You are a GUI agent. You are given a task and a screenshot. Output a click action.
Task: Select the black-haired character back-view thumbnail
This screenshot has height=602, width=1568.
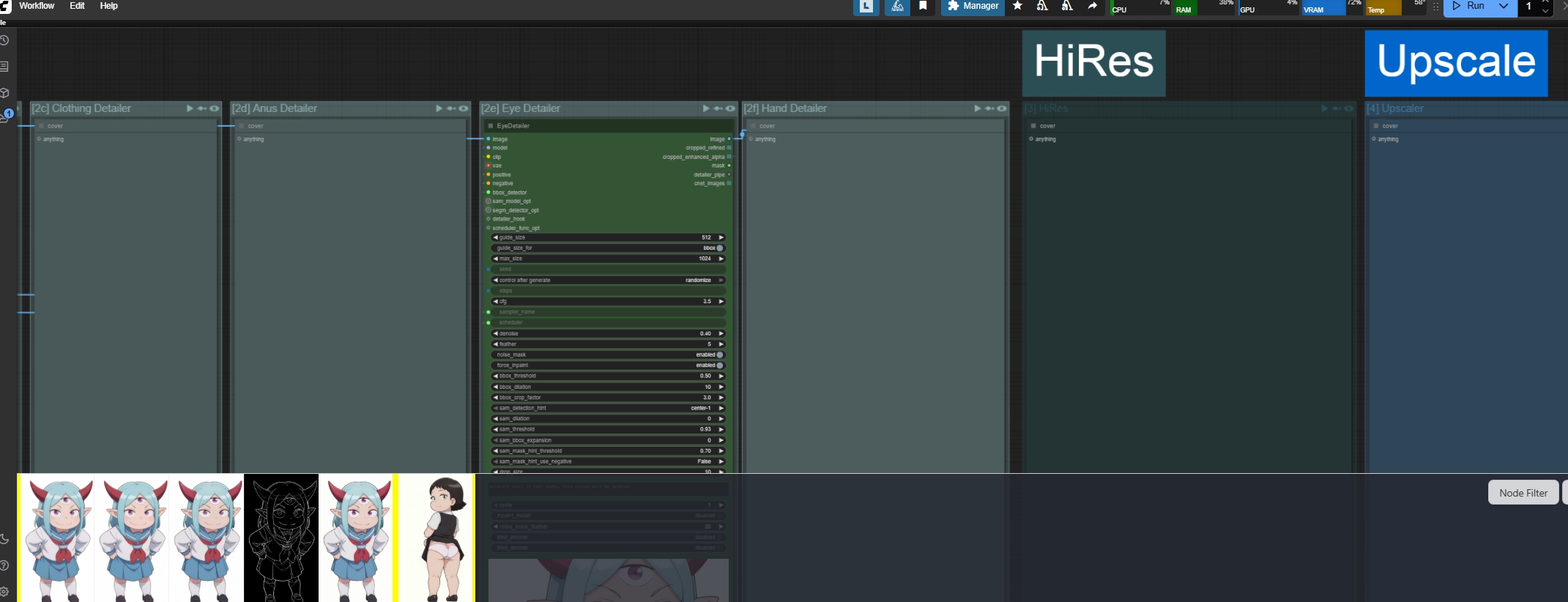coord(436,538)
